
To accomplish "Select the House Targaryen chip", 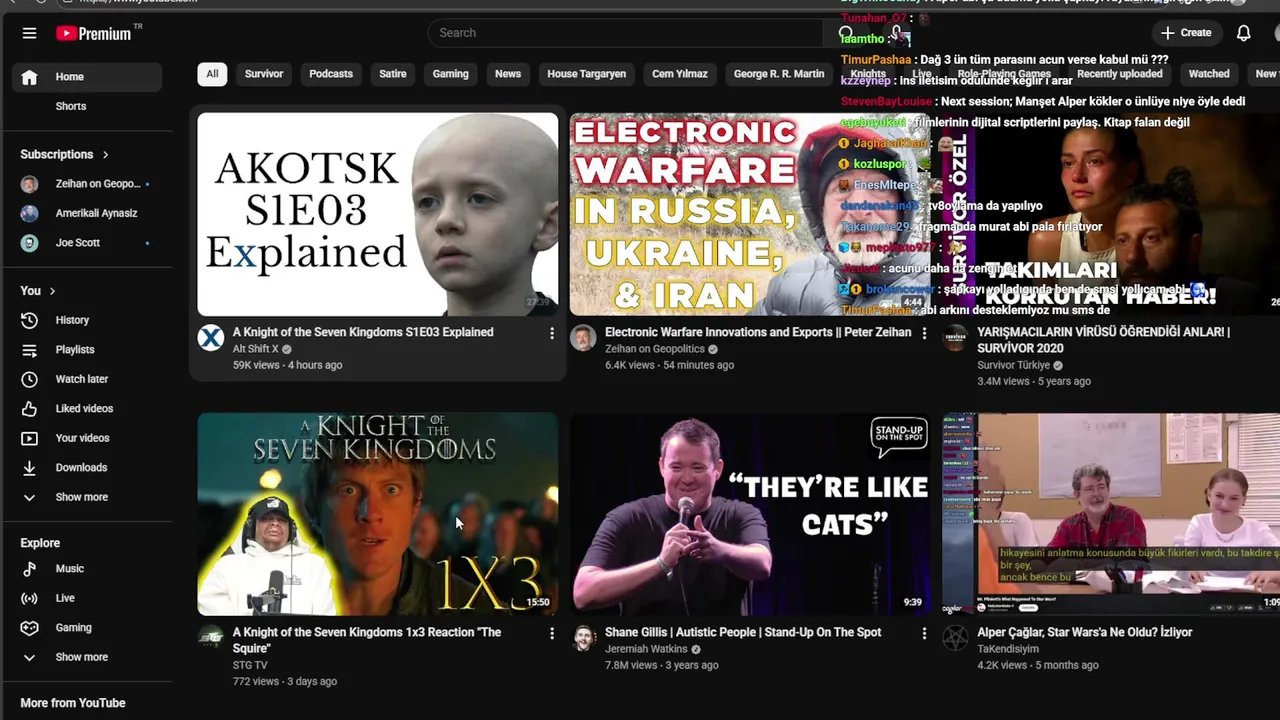I will click(587, 74).
